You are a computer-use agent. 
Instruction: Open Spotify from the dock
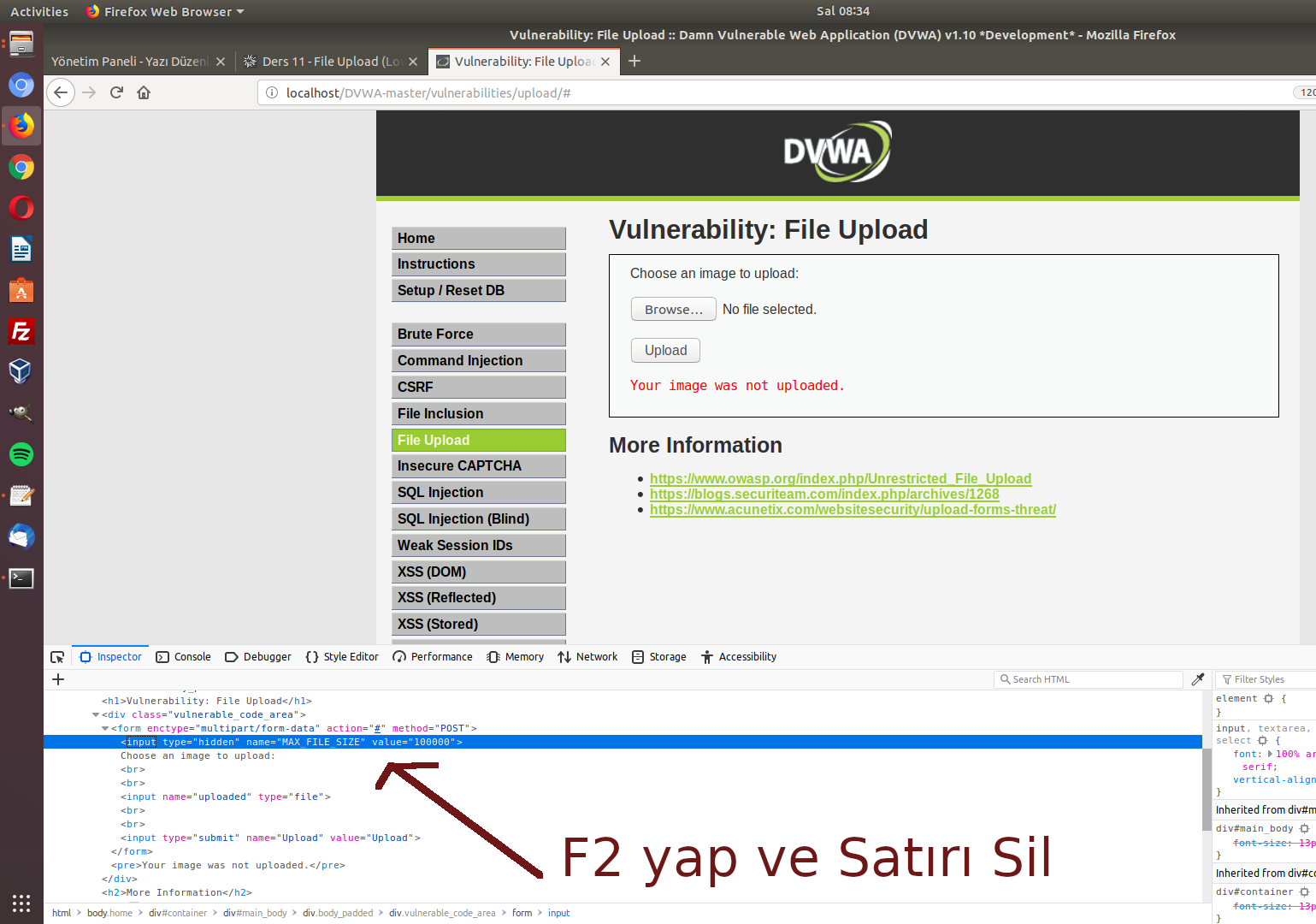coord(21,454)
